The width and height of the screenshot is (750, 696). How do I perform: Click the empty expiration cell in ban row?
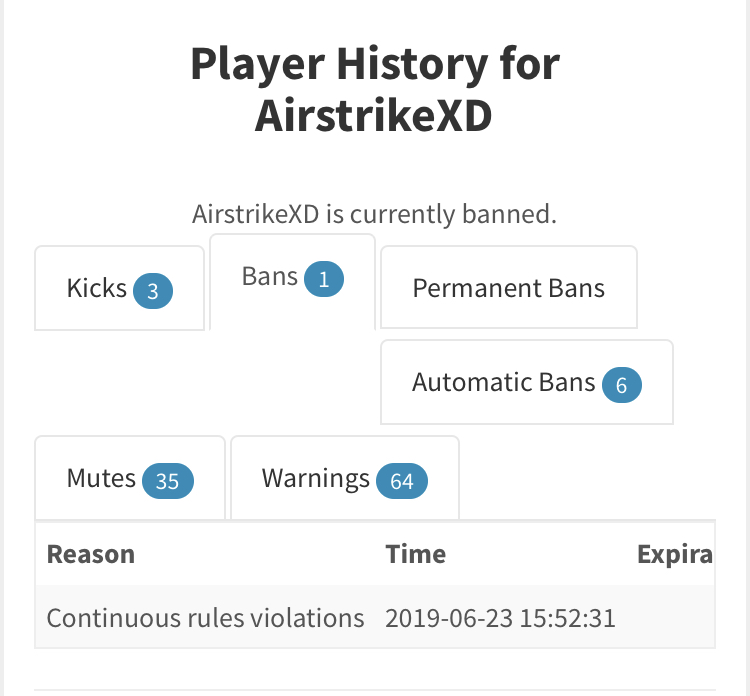pyautogui.click(x=675, y=617)
